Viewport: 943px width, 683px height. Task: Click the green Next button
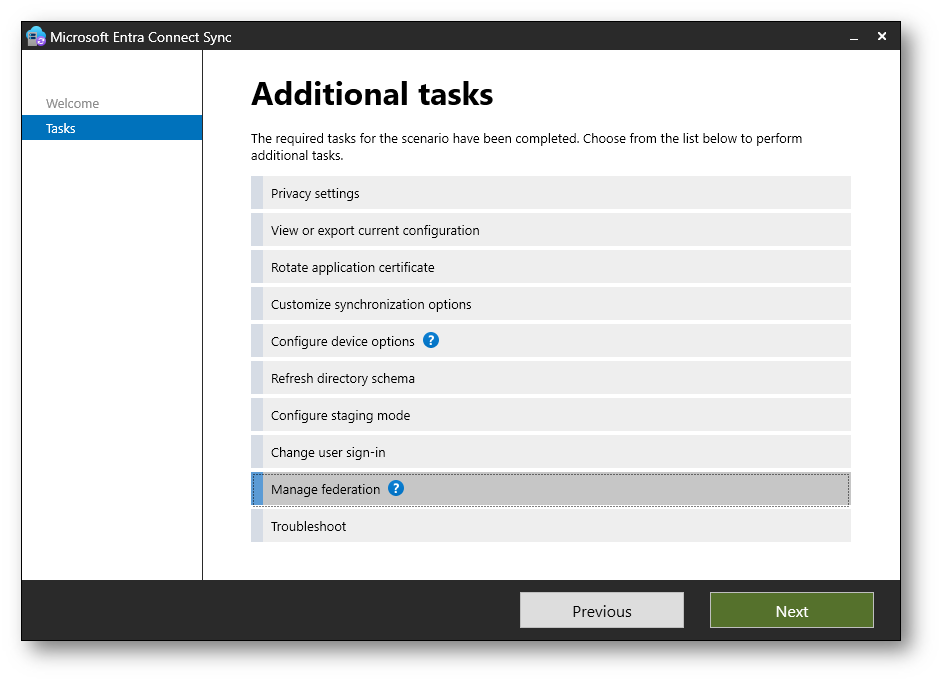tap(791, 611)
